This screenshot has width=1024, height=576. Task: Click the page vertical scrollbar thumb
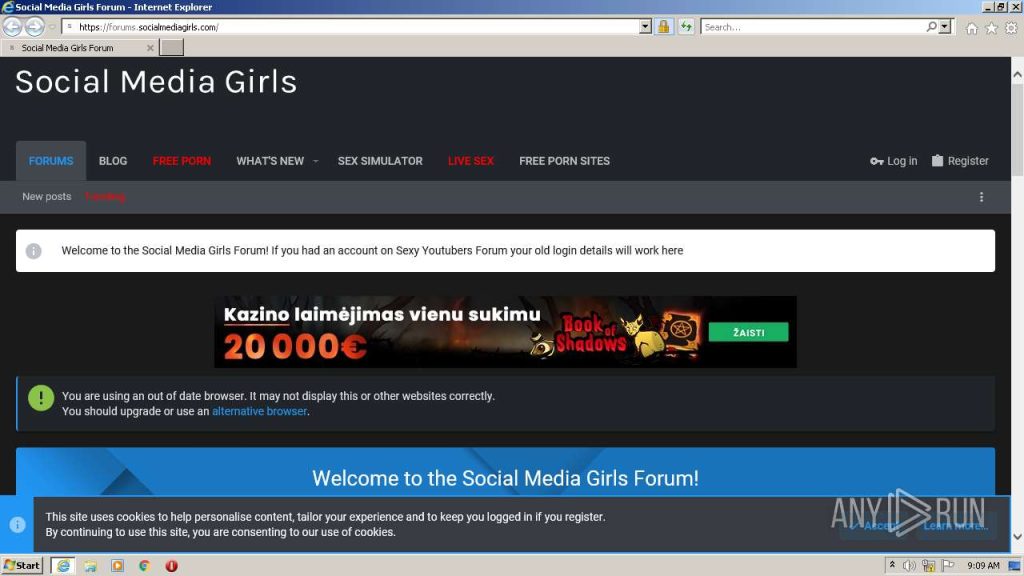point(1017,129)
